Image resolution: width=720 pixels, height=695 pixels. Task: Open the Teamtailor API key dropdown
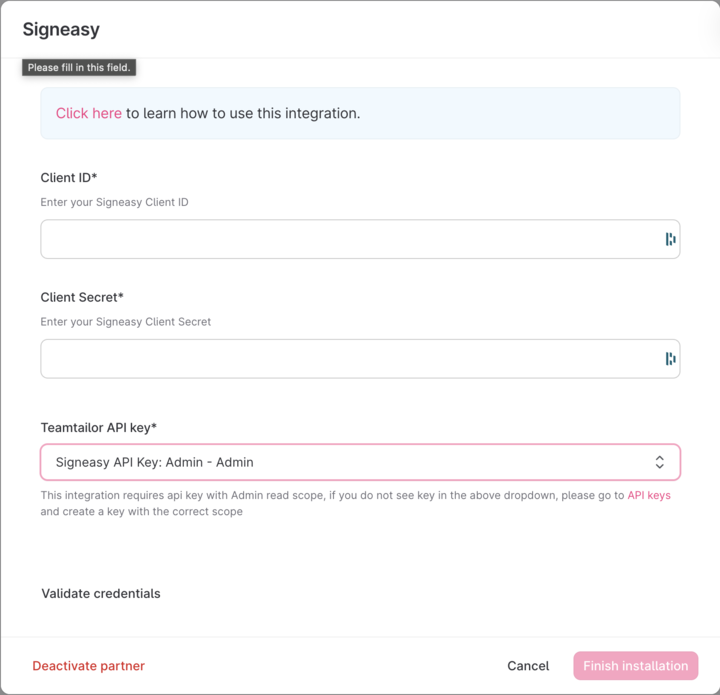[360, 462]
